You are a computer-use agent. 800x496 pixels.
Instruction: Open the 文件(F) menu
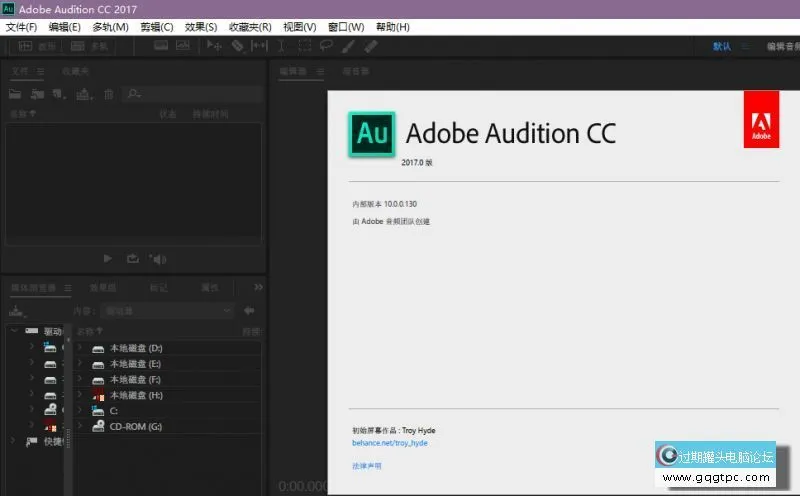(x=21, y=27)
